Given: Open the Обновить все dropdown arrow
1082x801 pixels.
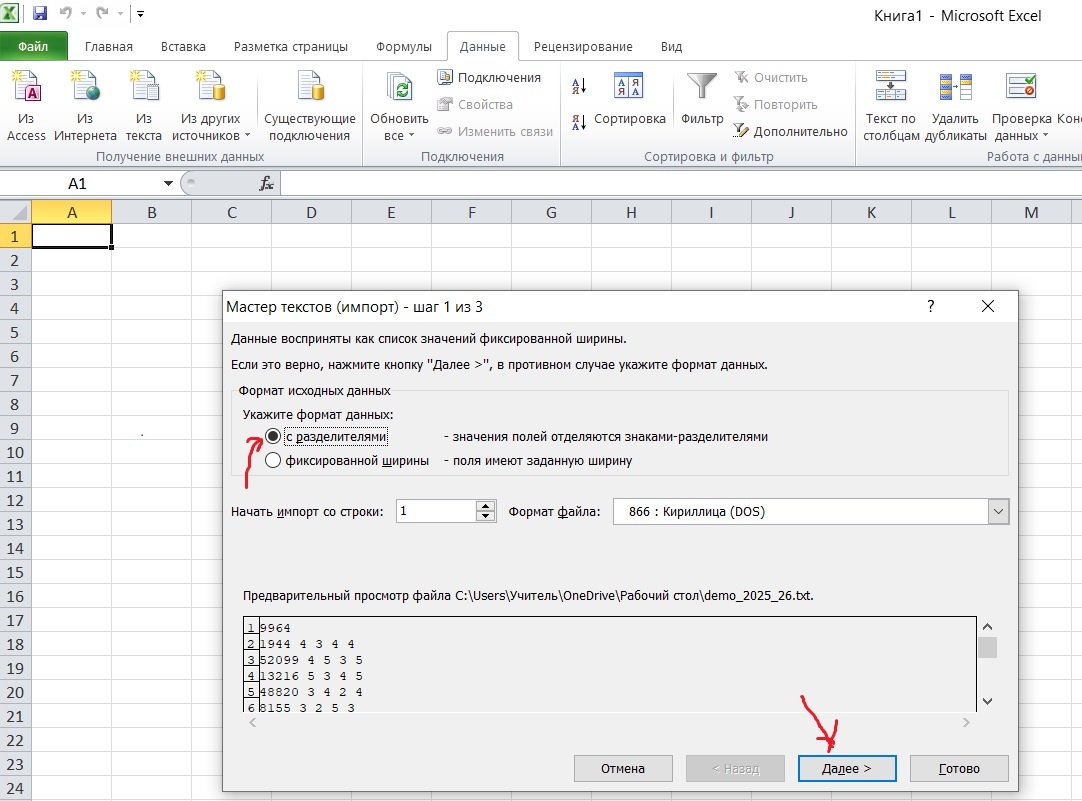Looking at the screenshot, I should coord(411,136).
